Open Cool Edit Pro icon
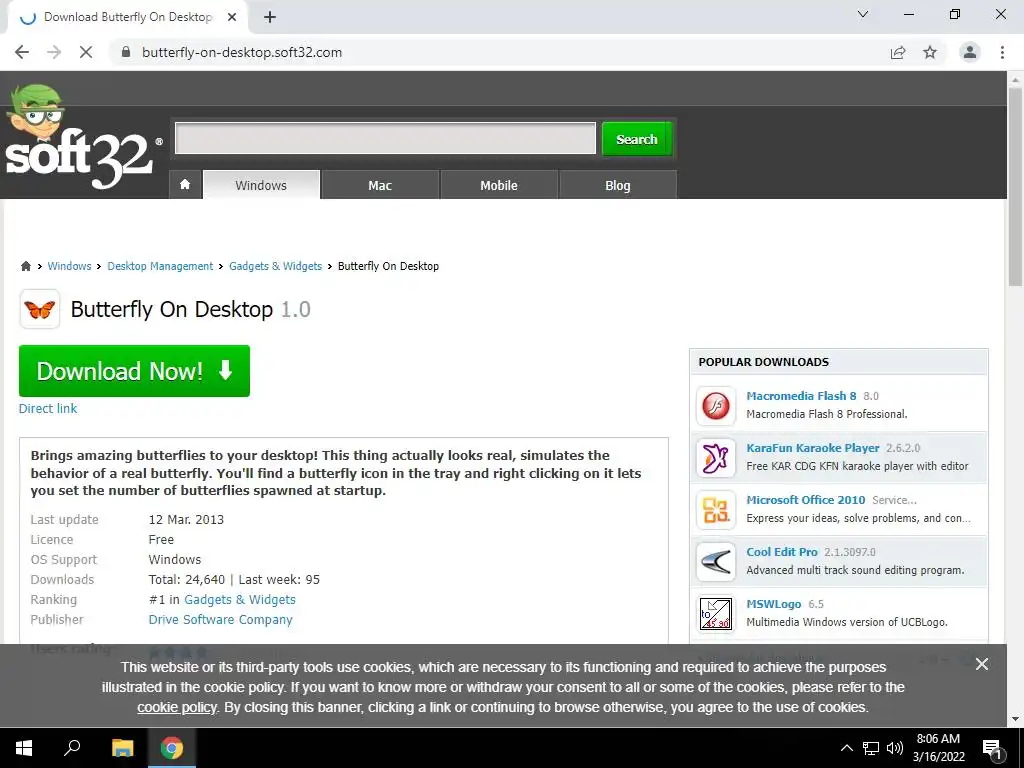This screenshot has width=1024, height=768. pos(716,562)
